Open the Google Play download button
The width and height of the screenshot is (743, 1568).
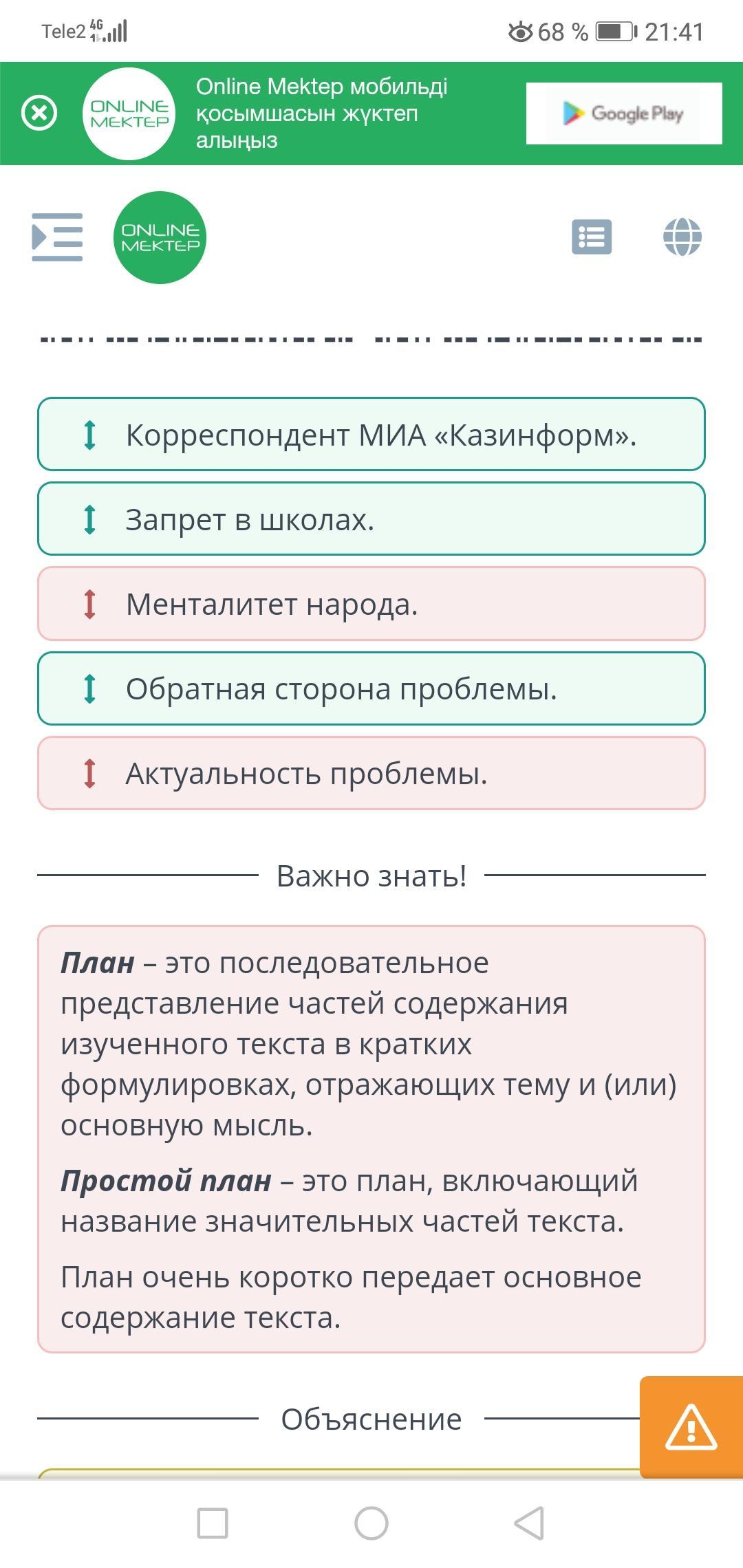click(x=624, y=113)
